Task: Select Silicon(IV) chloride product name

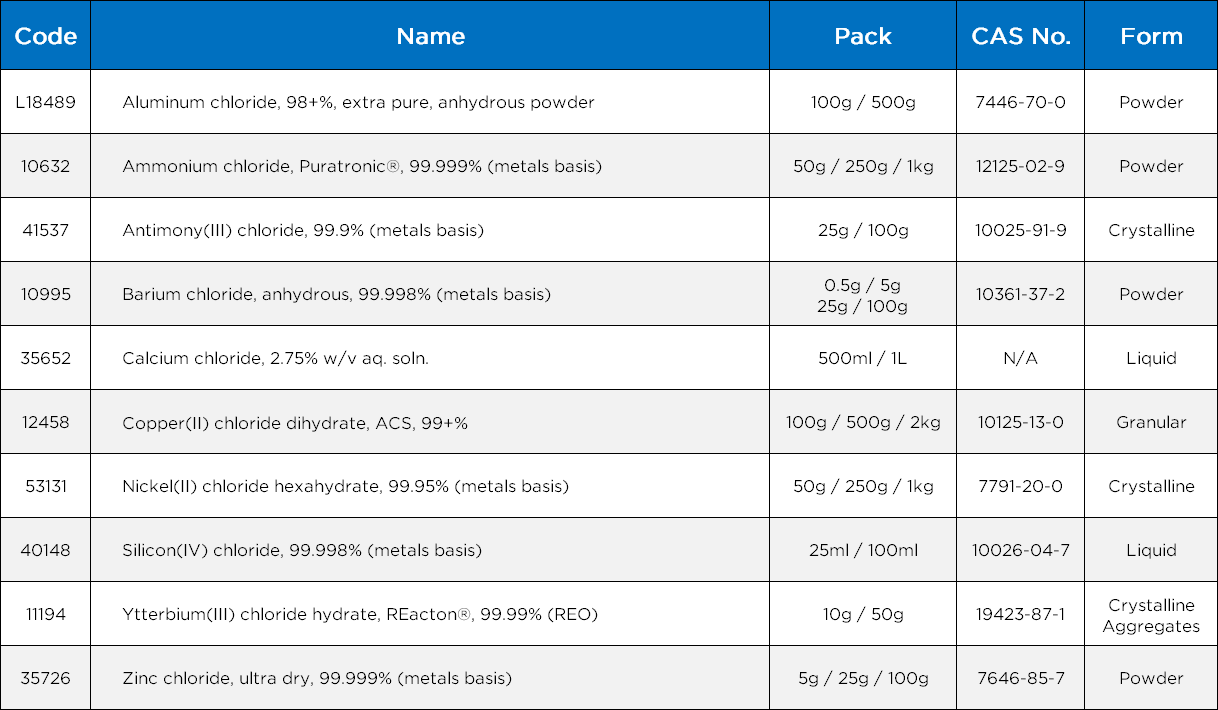Action: [302, 550]
